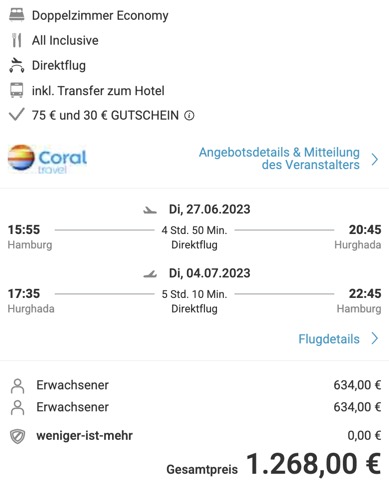Open Angebotsdetails & Mitteilung des Veranstalters link
The width and height of the screenshot is (389, 487).
click(279, 158)
